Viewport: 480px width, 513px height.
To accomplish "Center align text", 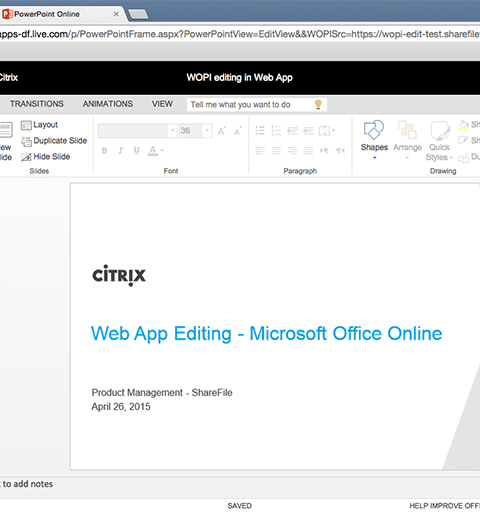I will coord(276,151).
